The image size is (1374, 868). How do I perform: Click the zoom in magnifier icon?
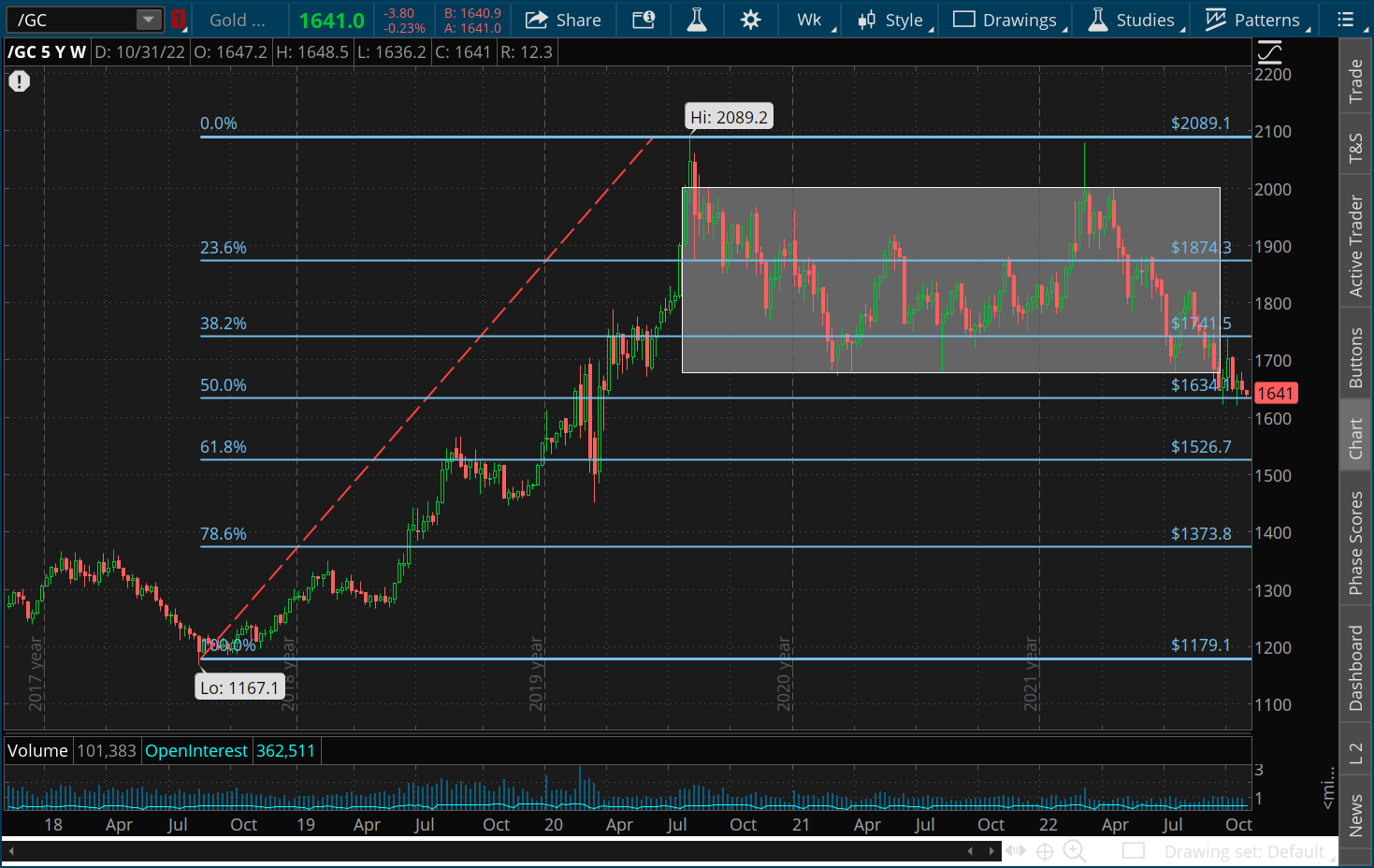pyautogui.click(x=1074, y=850)
